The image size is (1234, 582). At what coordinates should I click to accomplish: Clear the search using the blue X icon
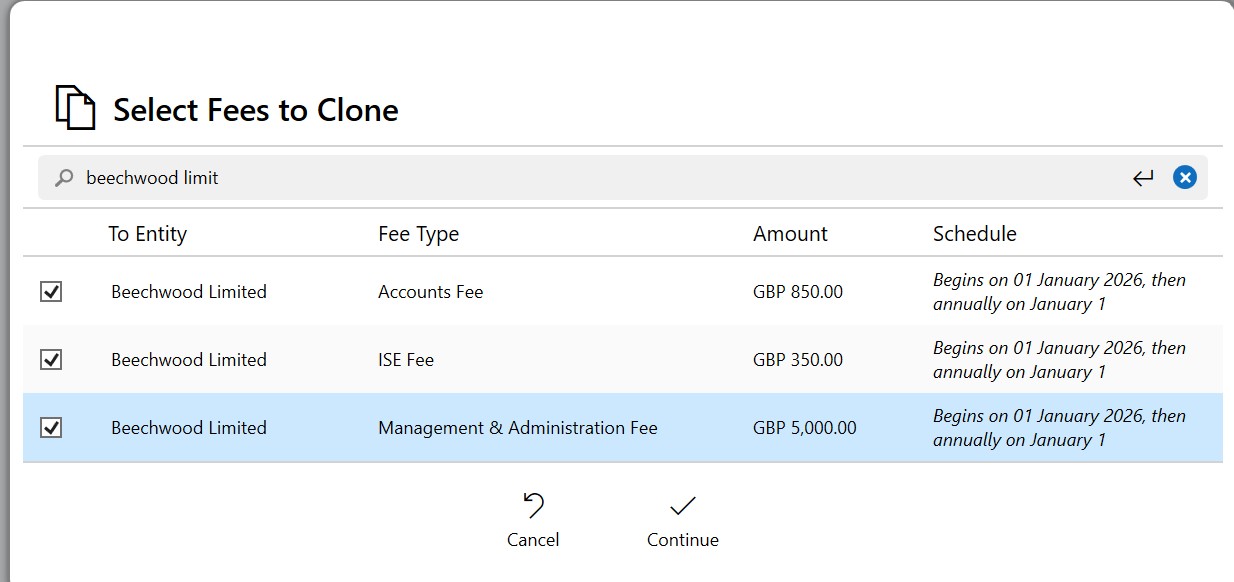tap(1184, 176)
